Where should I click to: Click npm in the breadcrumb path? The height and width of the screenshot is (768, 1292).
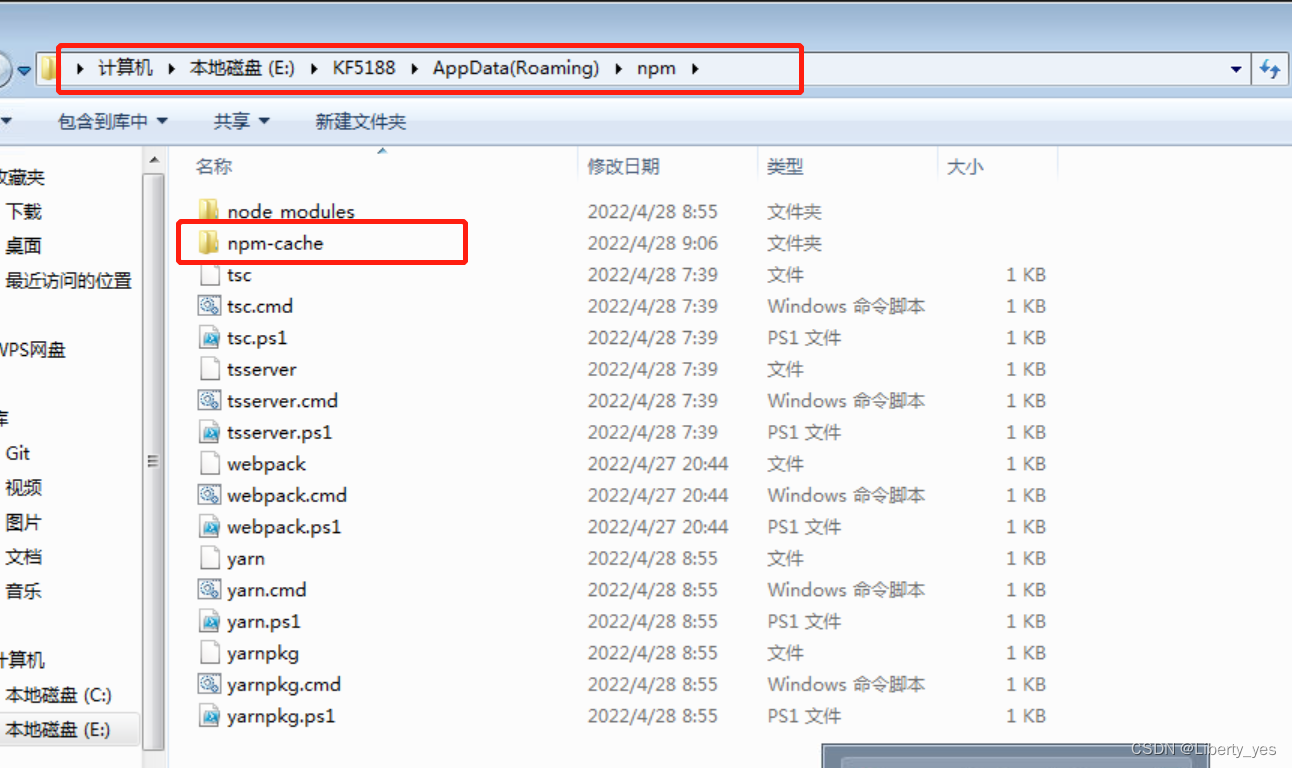[x=656, y=69]
